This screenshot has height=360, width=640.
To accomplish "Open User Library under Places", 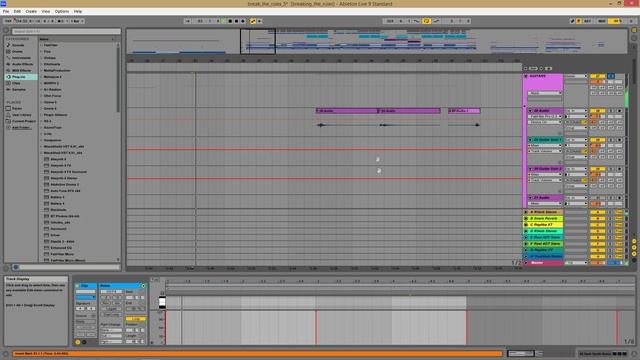I will point(21,115).
